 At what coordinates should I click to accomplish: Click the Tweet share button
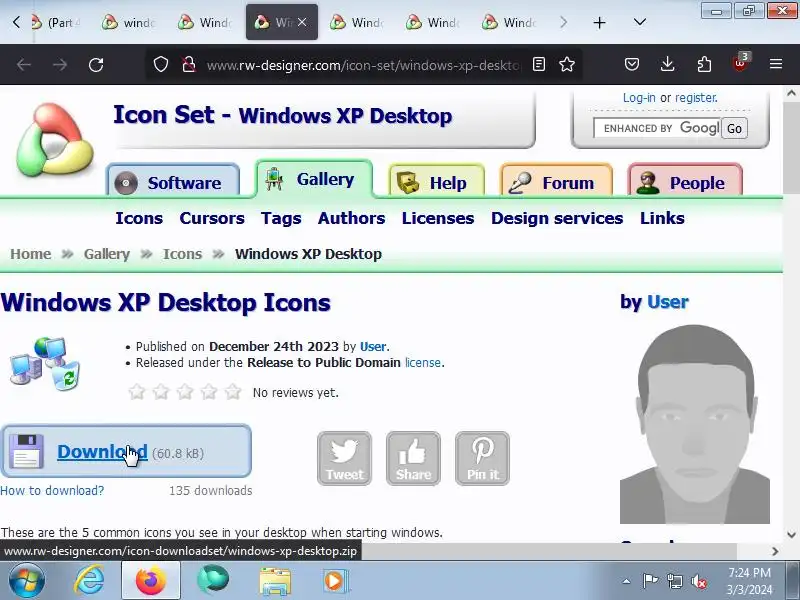tap(344, 458)
